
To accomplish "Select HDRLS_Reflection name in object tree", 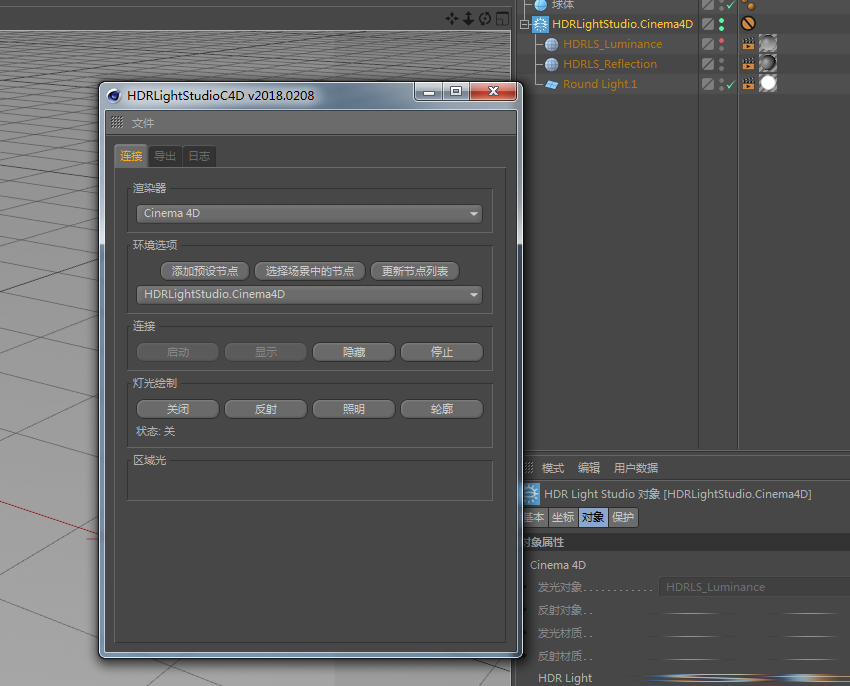I will point(610,65).
